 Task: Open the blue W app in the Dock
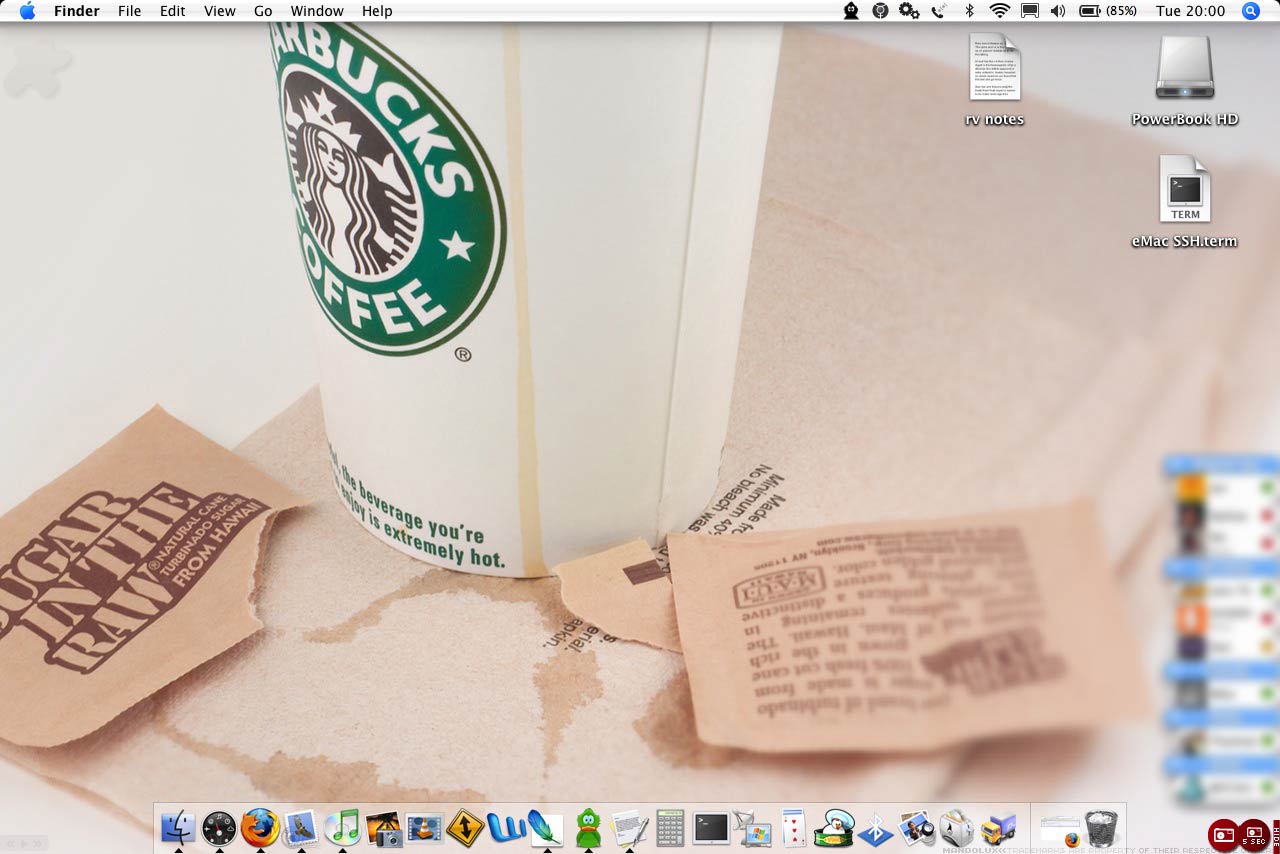coord(506,828)
